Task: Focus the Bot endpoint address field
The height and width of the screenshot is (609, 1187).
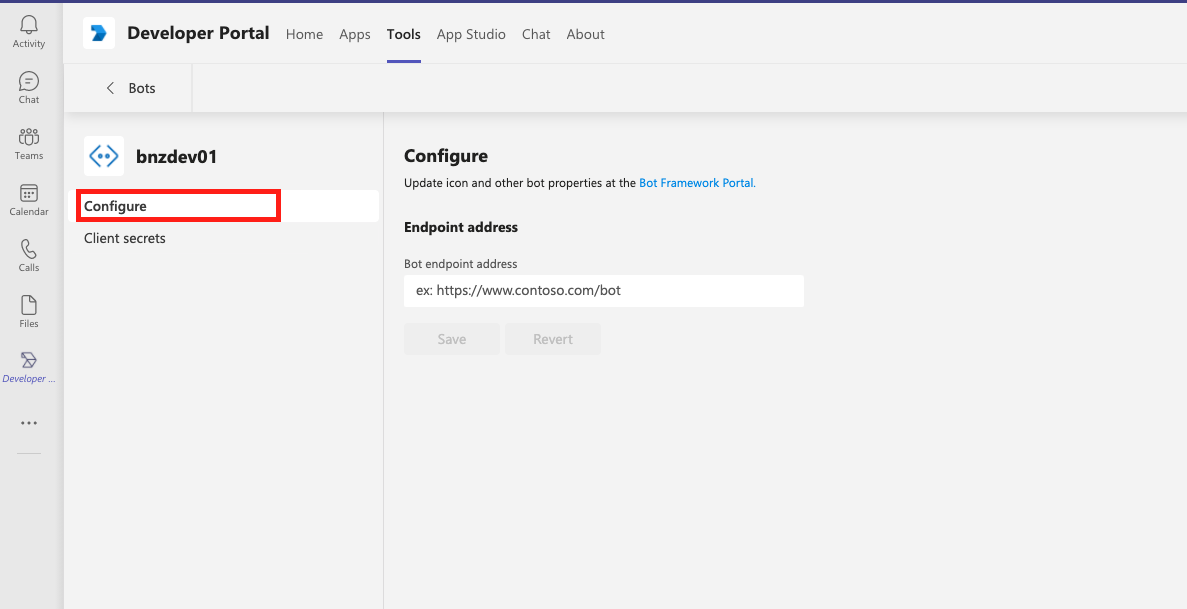Action: pyautogui.click(x=603, y=291)
